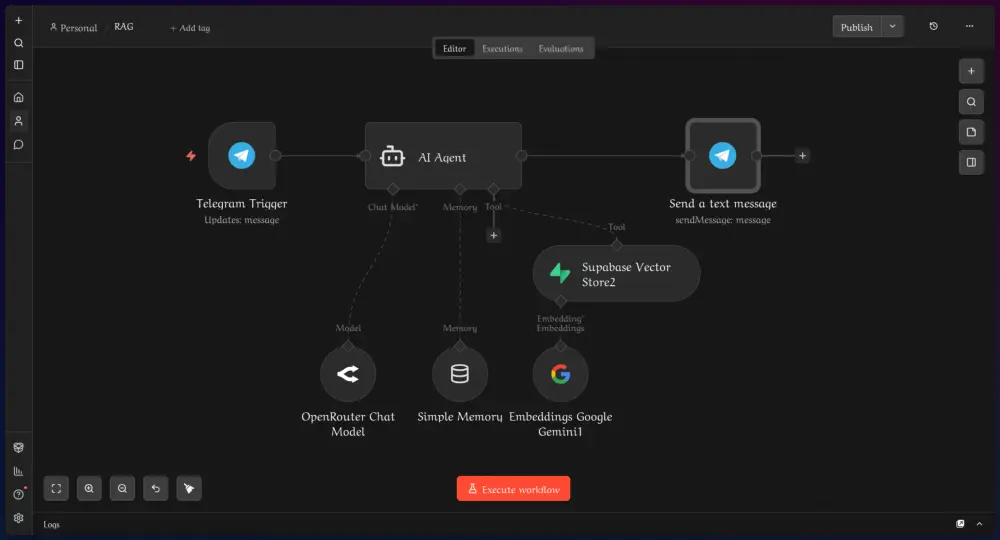The image size is (1000, 540).
Task: Fit the workflow to view
Action: pyautogui.click(x=56, y=488)
